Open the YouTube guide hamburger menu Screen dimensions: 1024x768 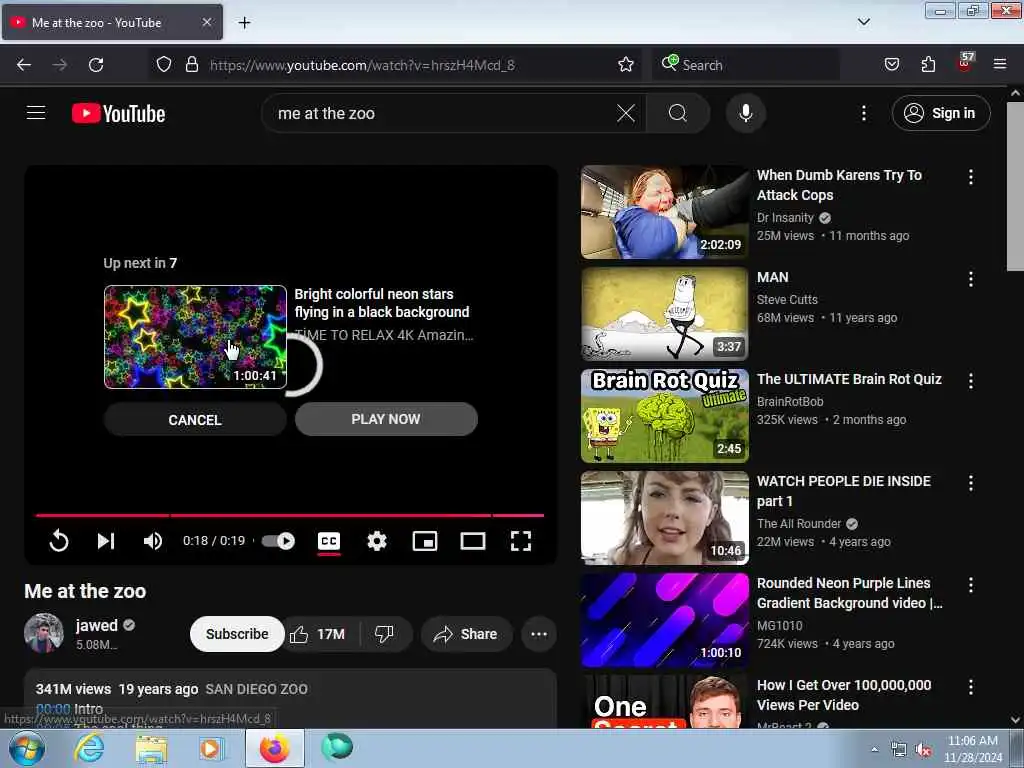pos(36,113)
